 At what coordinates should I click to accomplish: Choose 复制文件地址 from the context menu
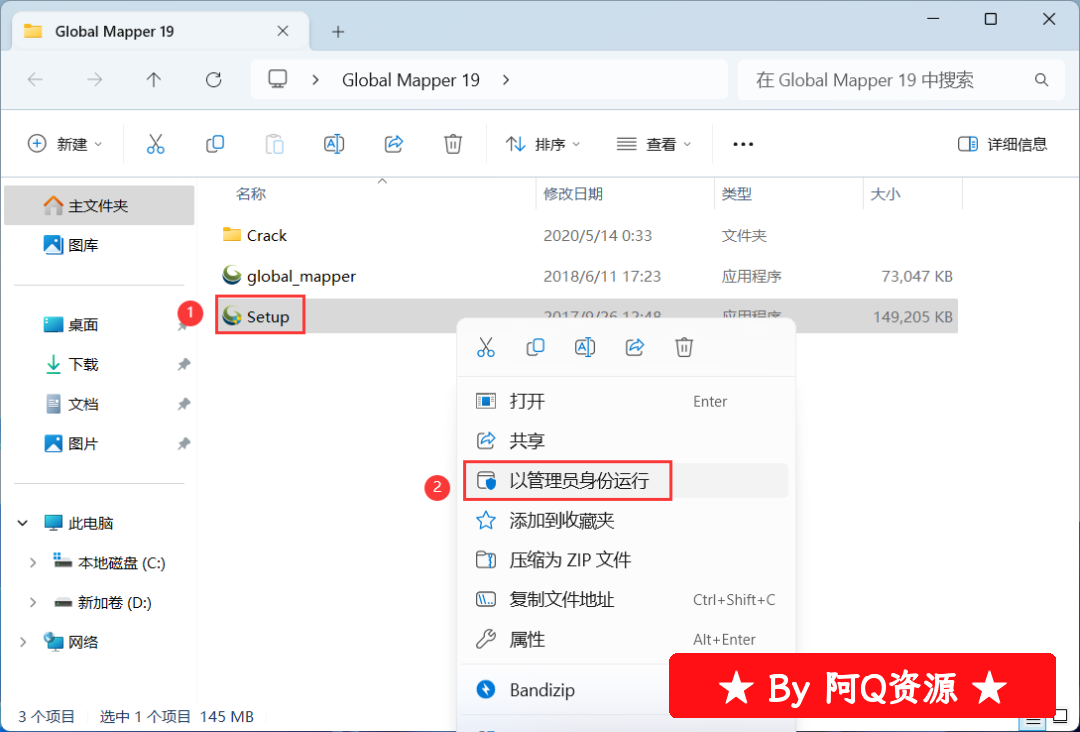point(626,600)
